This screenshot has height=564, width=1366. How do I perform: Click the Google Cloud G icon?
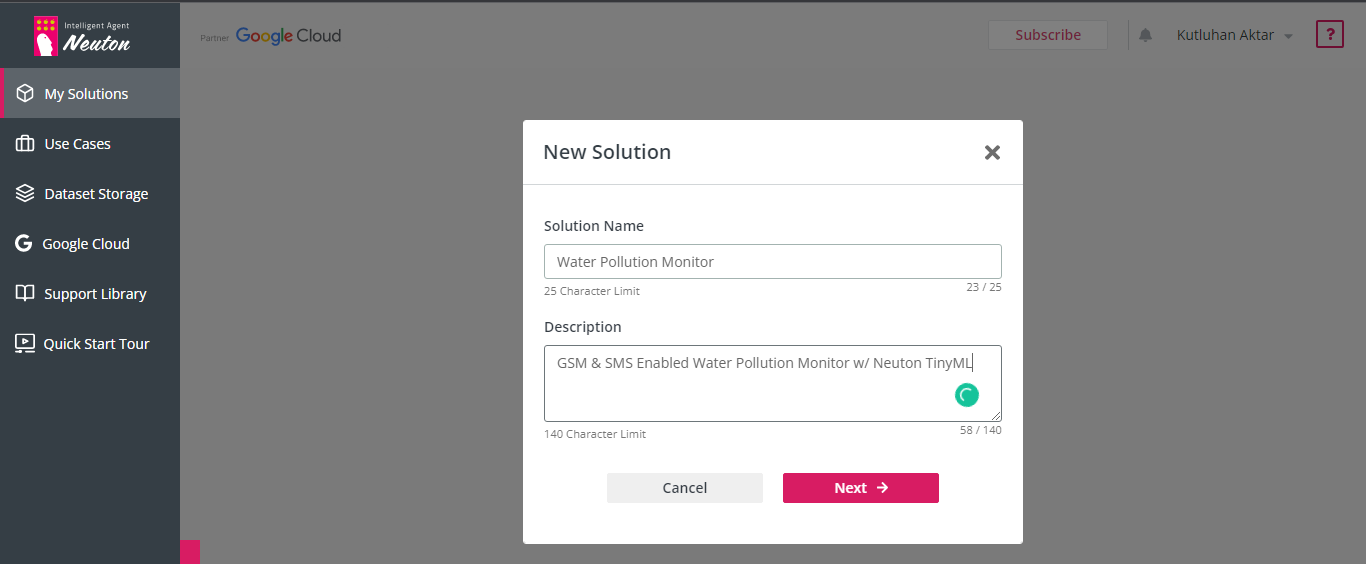coord(23,244)
